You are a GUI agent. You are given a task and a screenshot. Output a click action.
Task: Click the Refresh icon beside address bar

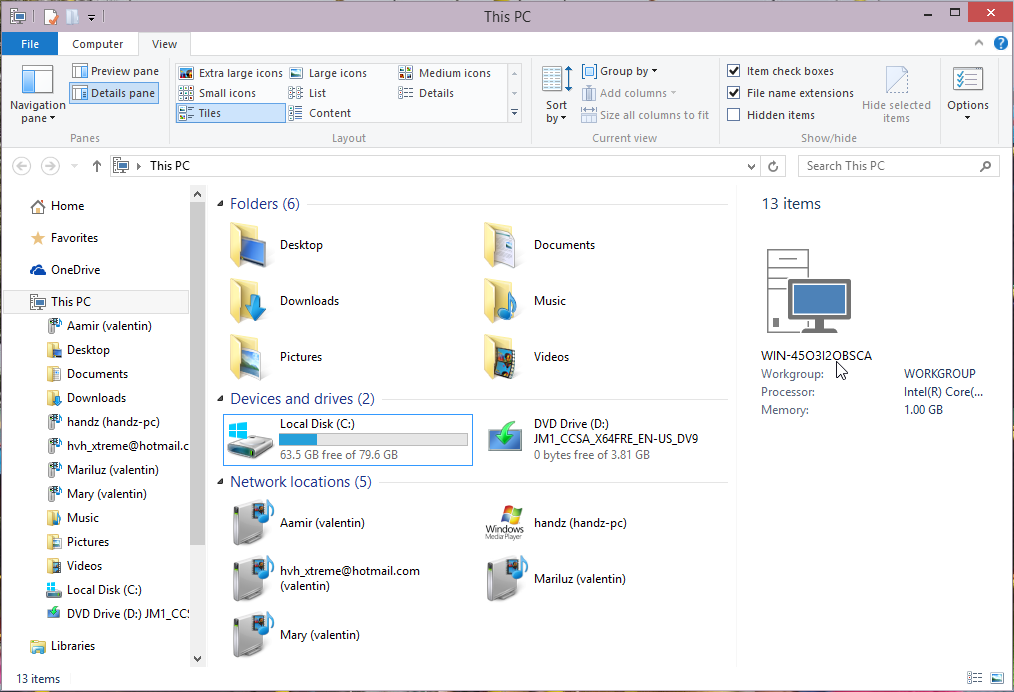pos(774,166)
